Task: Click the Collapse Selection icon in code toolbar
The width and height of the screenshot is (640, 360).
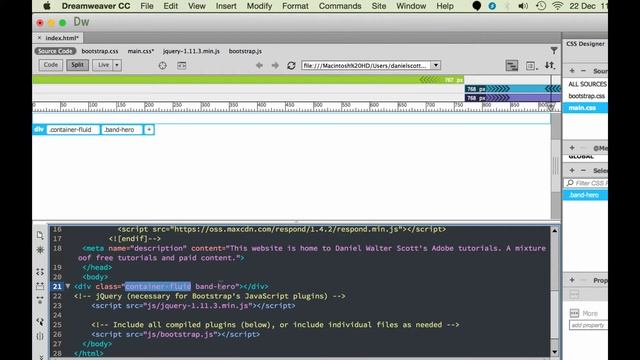Action: 40,286
